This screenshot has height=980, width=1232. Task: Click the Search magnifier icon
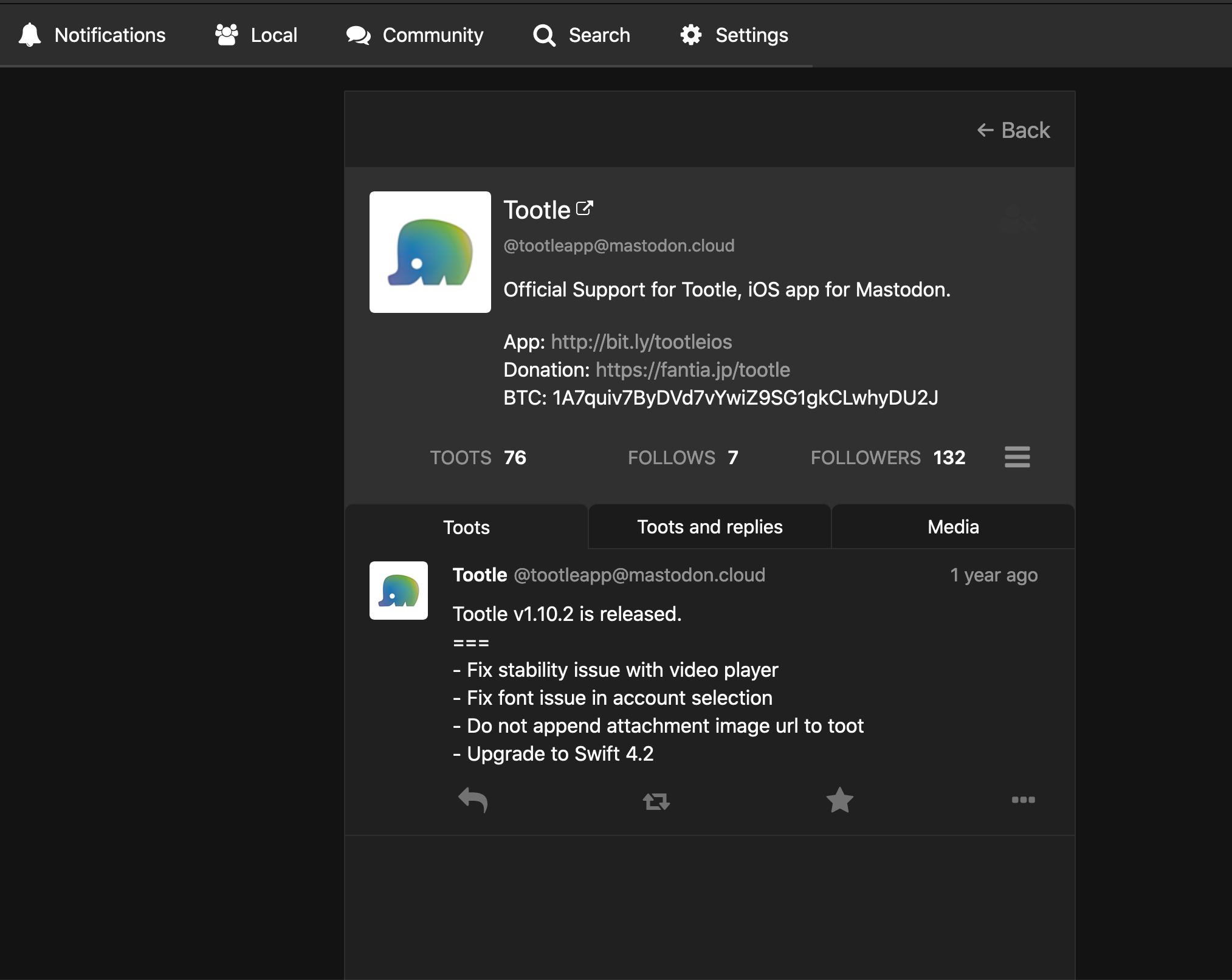click(544, 36)
